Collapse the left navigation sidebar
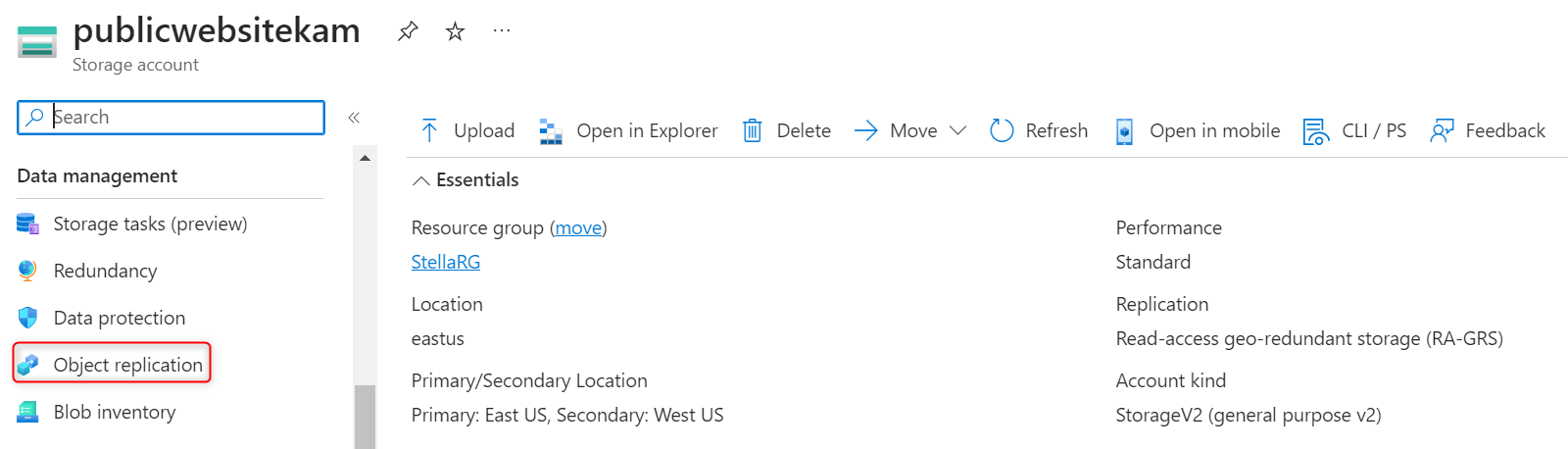 point(354,118)
